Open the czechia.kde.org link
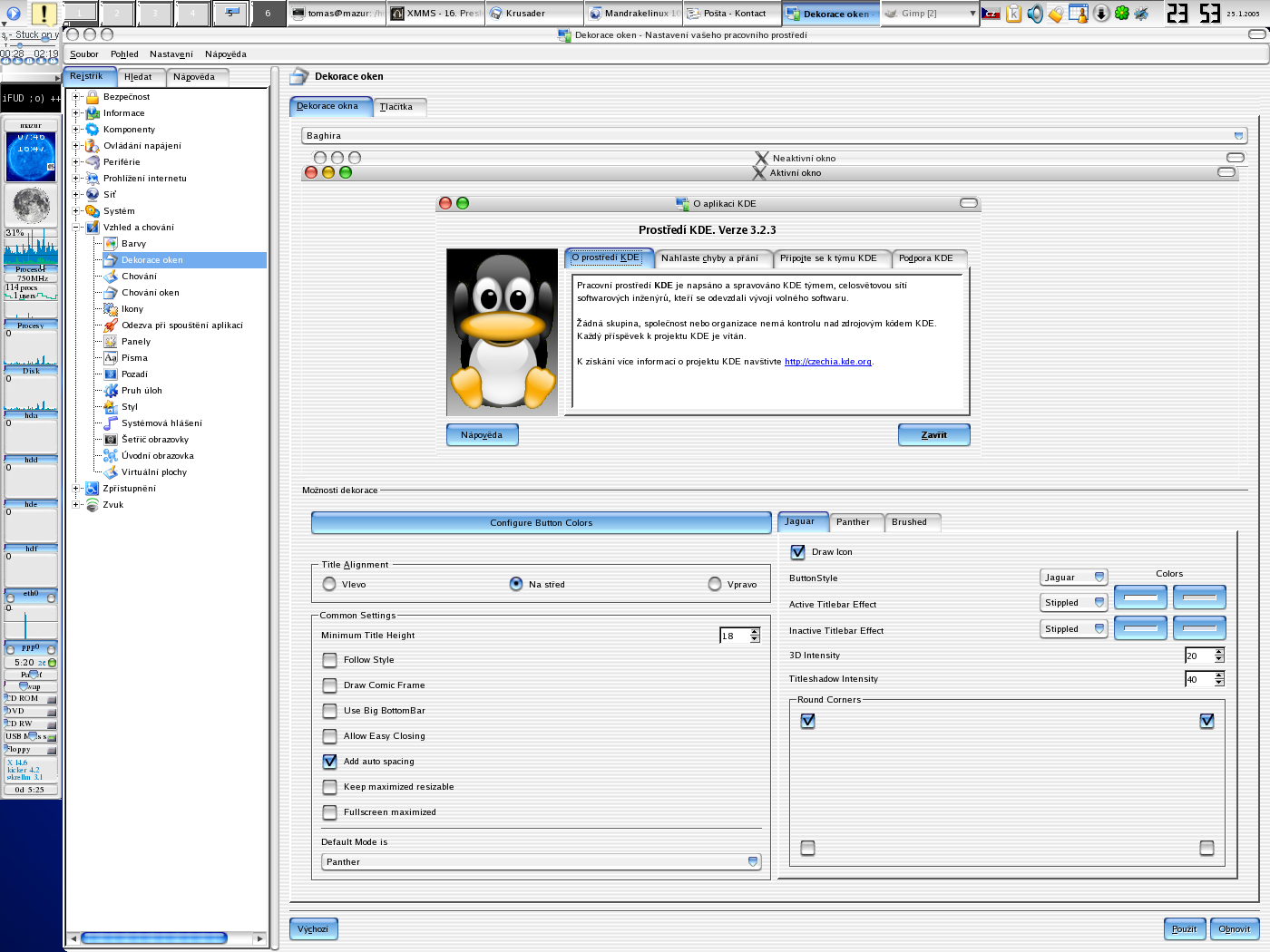The height and width of the screenshot is (952, 1270). point(828,362)
